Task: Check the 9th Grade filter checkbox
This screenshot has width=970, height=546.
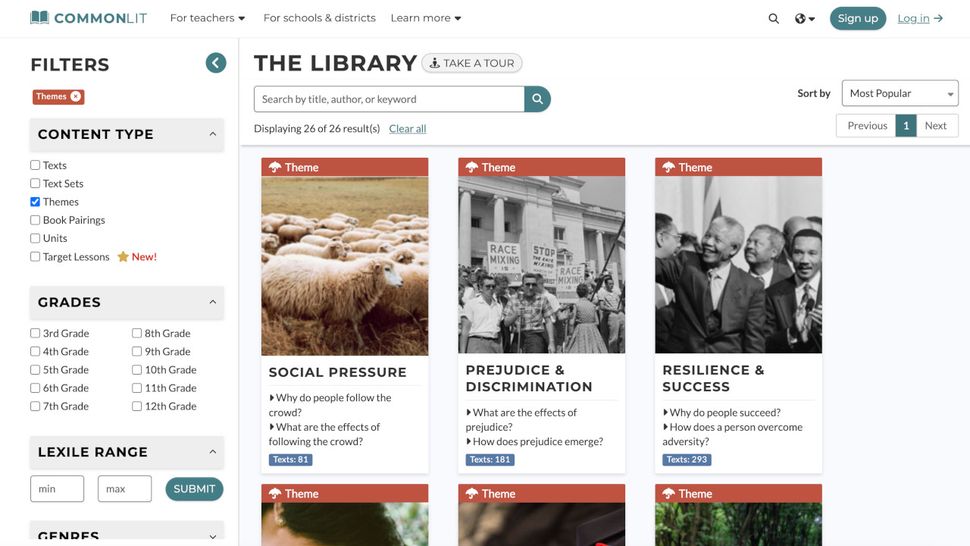Action: tap(137, 352)
